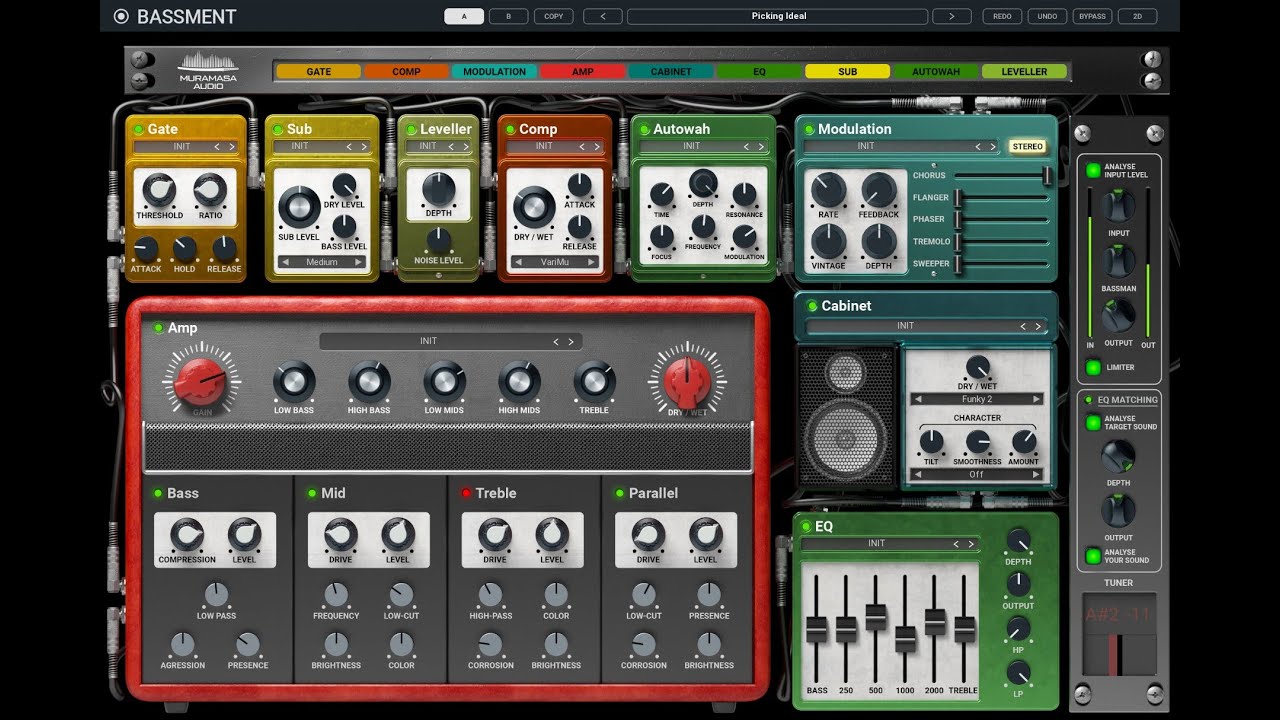This screenshot has width=1280, height=720.
Task: Open the Picking Ideal preset menu
Action: 779,16
